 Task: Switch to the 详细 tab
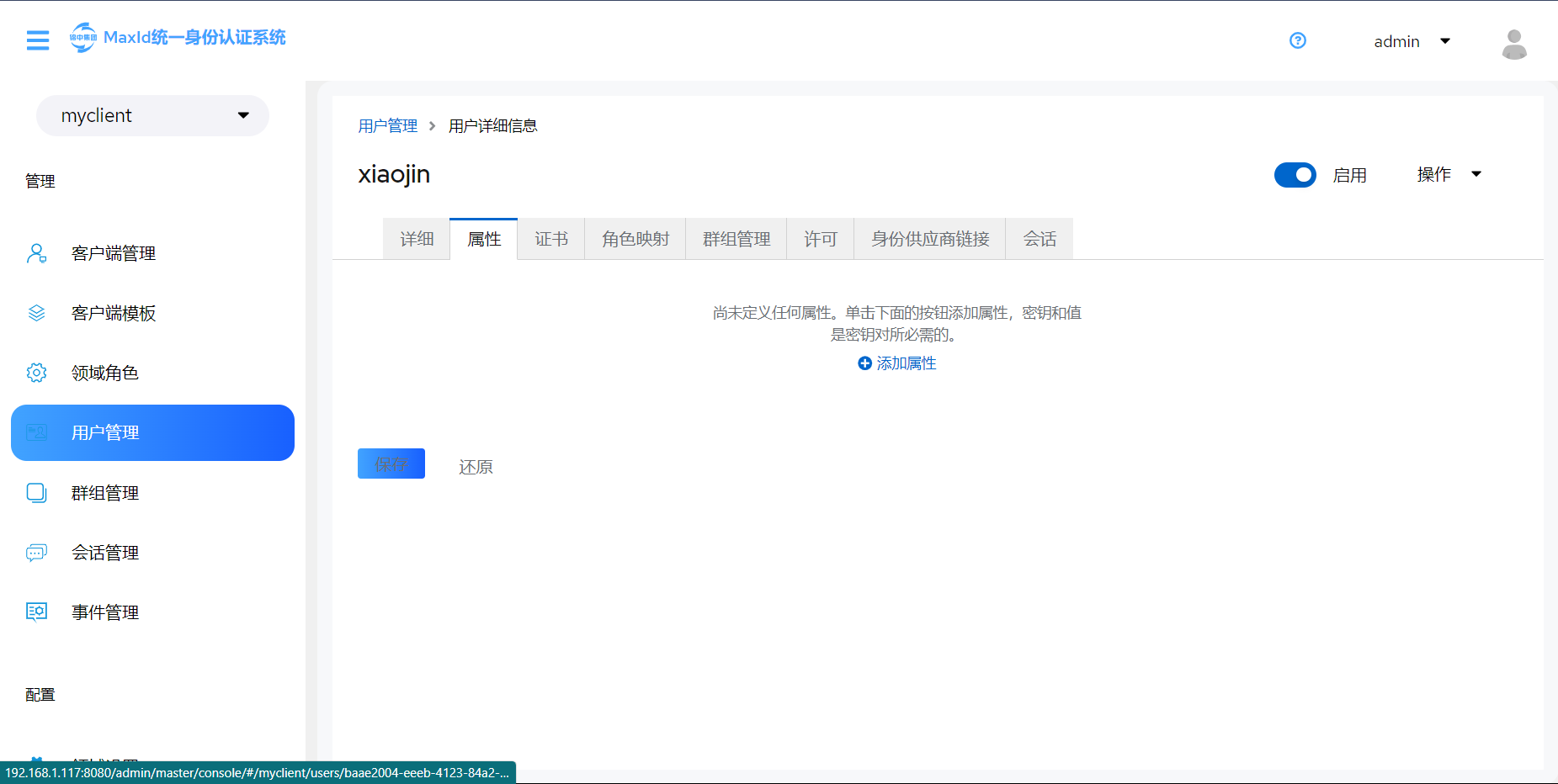tap(417, 239)
